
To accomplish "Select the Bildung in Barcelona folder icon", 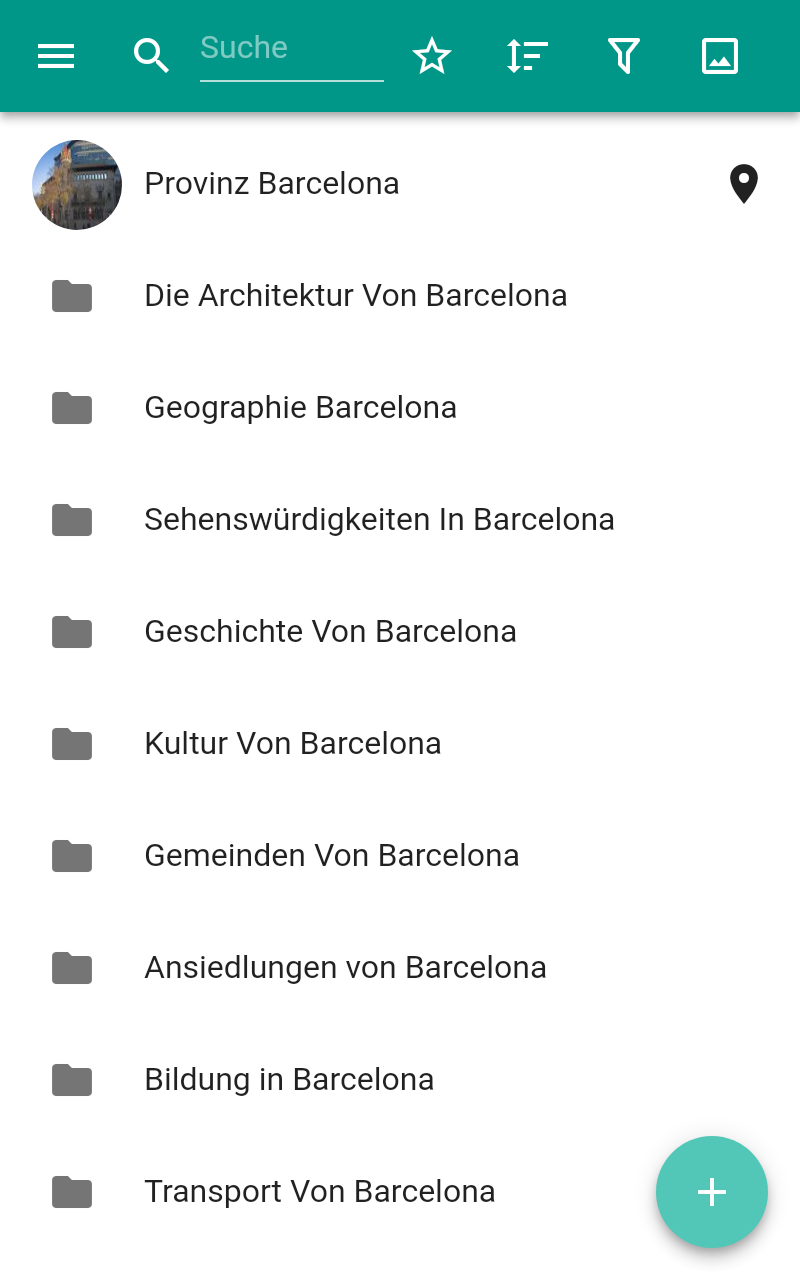I will [72, 1080].
